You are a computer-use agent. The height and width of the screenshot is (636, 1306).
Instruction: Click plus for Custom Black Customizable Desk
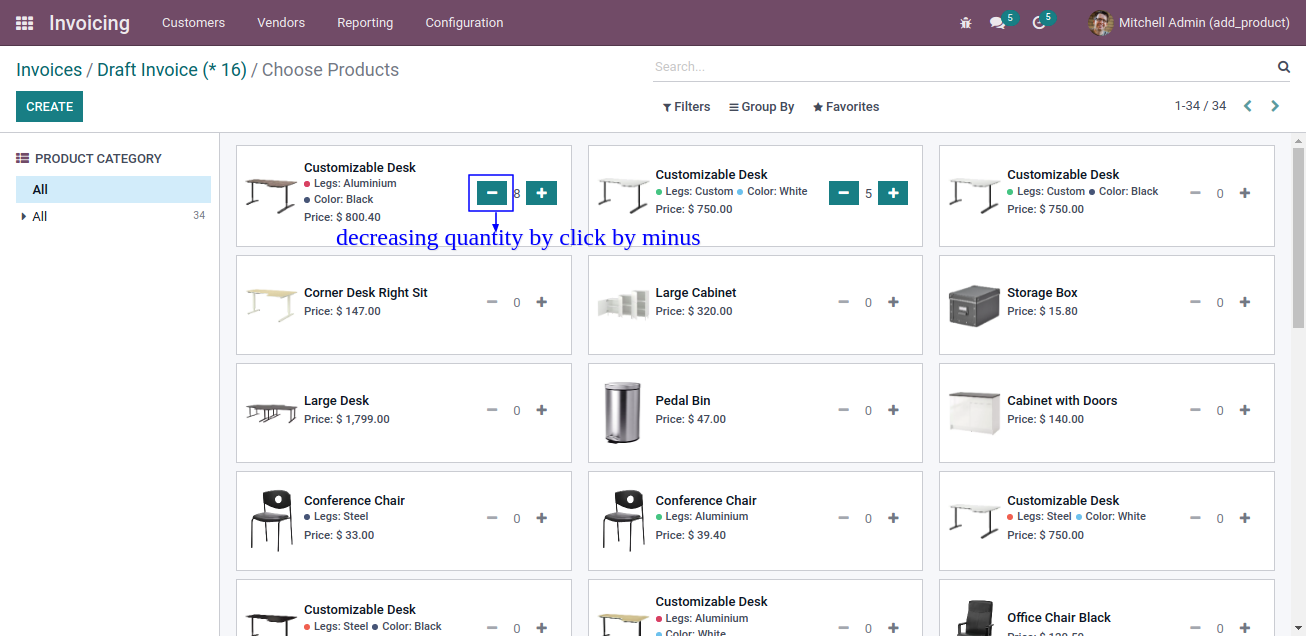coord(1245,193)
